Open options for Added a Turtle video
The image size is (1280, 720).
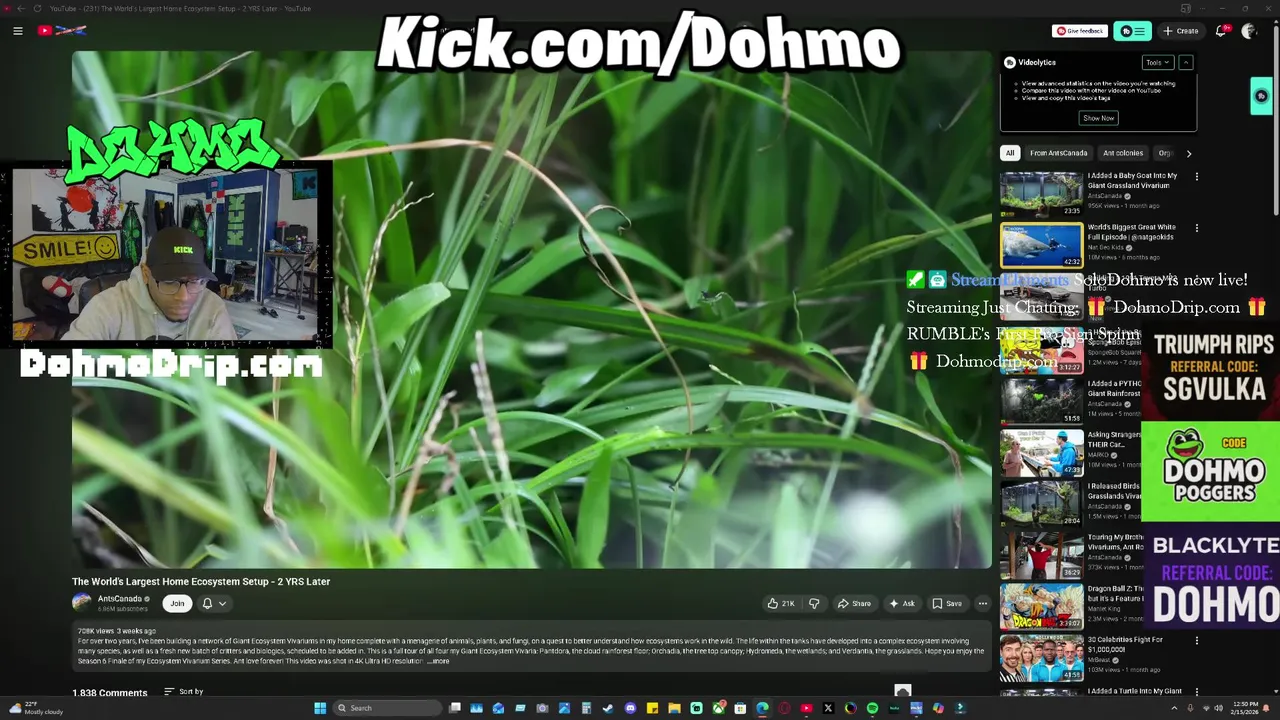pyautogui.click(x=1196, y=692)
